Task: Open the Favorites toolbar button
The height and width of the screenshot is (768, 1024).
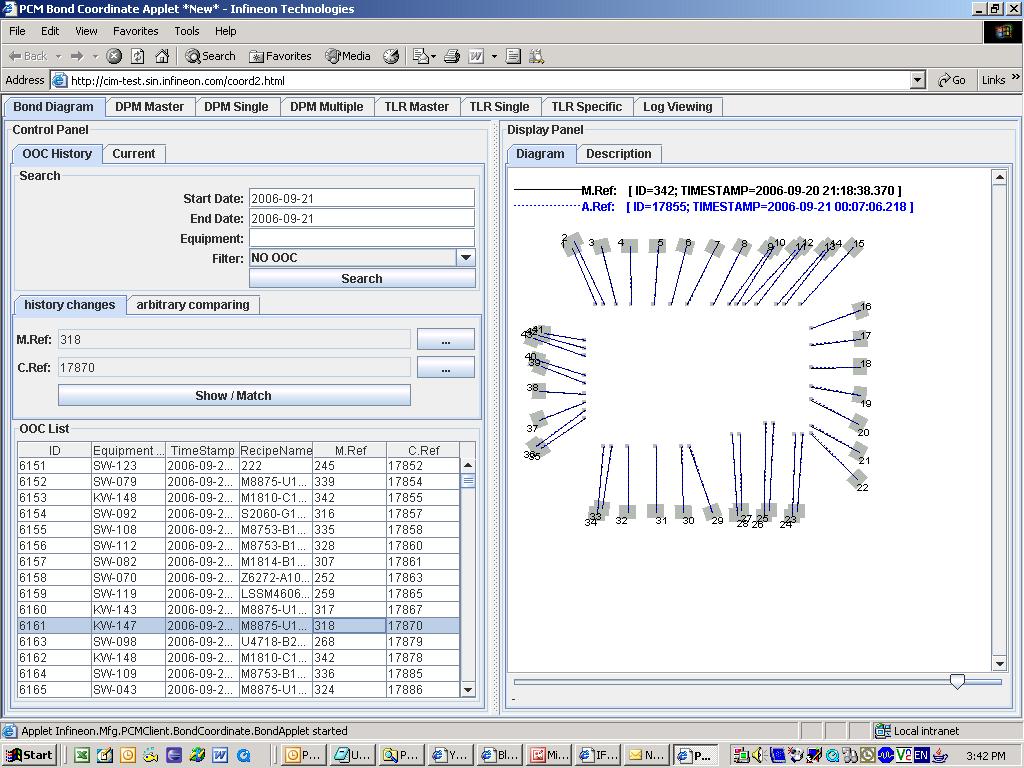Action: (x=280, y=56)
